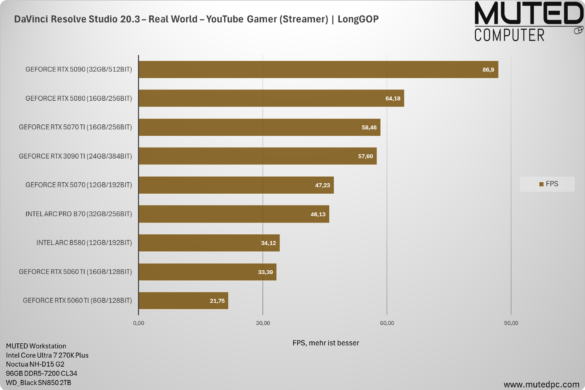Click the RTX 3090 TI bar with value 57,60

tap(258, 156)
